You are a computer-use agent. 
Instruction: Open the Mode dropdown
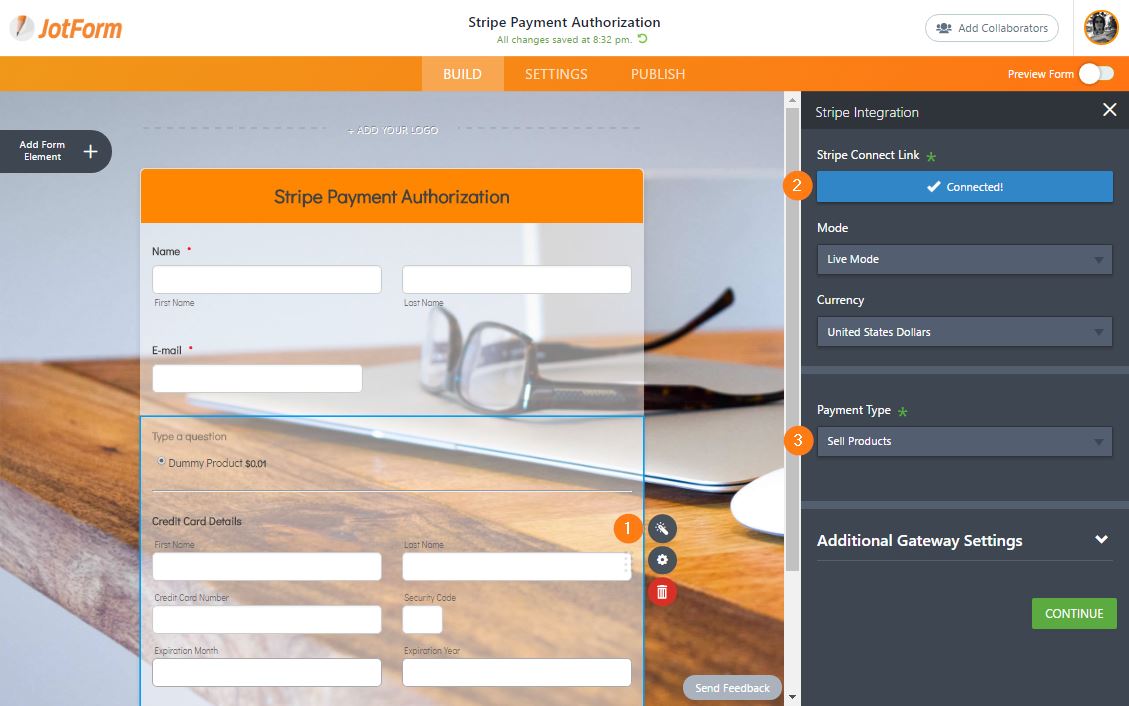964,259
